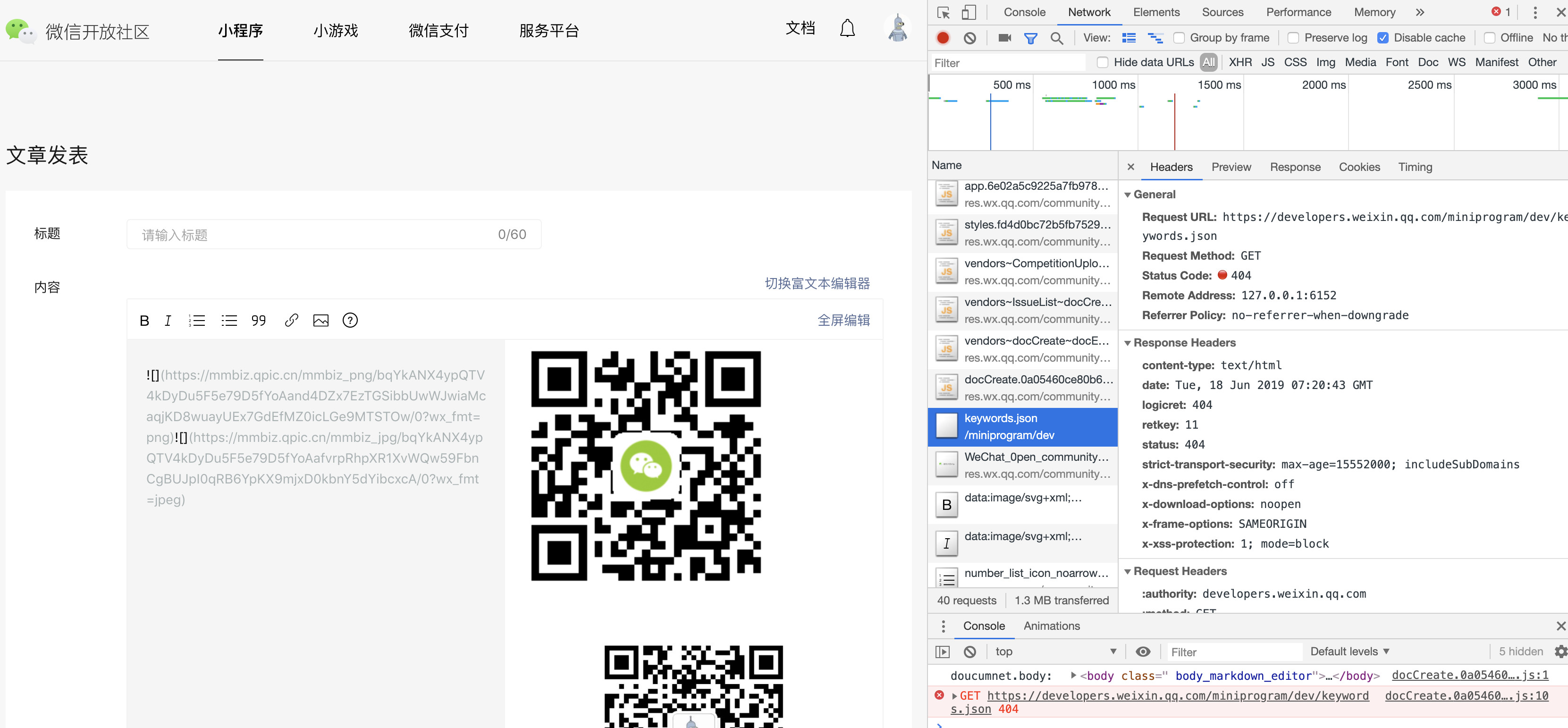The width and height of the screenshot is (1568, 728).
Task: Check Hide data URLs checkbox
Action: (1102, 63)
